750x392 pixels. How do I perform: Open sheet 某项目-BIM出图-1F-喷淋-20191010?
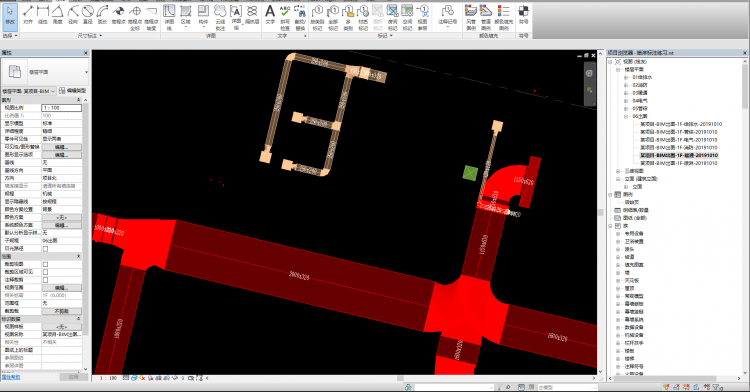tap(679, 163)
